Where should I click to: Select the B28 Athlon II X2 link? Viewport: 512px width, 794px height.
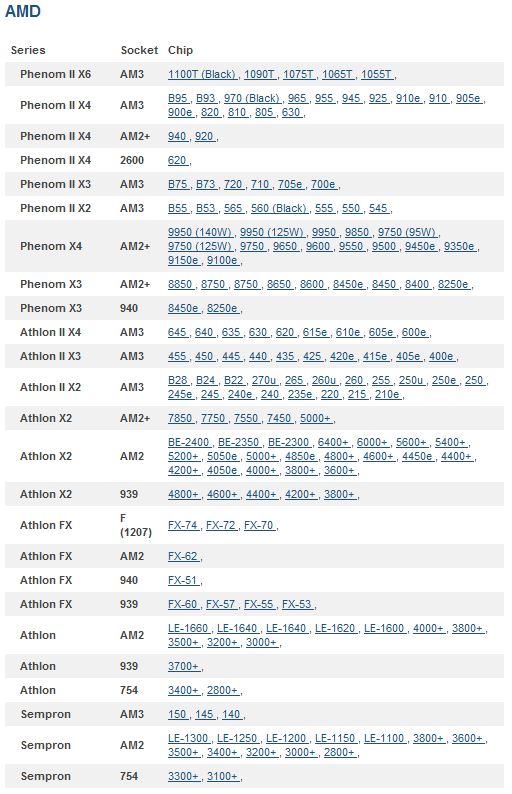tap(178, 380)
